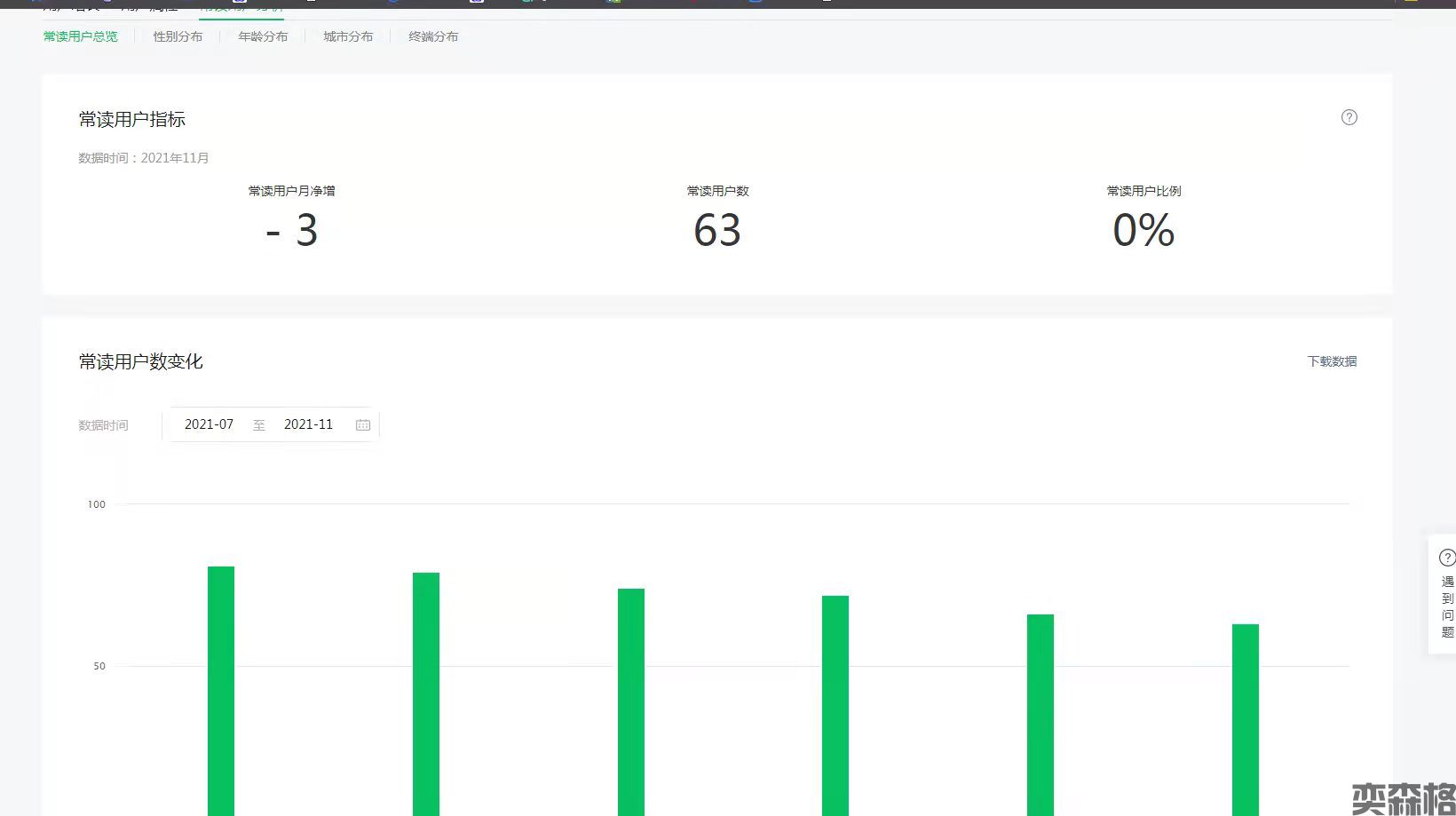1456x816 pixels.
Task: Click the first (tallest) green bar in chart
Action: [221, 691]
